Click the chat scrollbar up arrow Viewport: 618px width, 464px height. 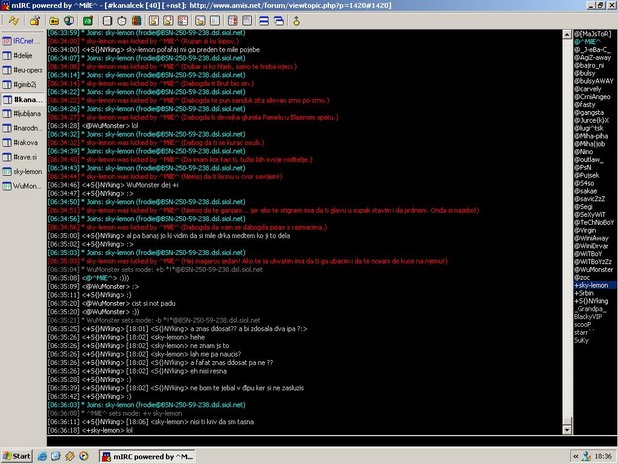pos(567,35)
